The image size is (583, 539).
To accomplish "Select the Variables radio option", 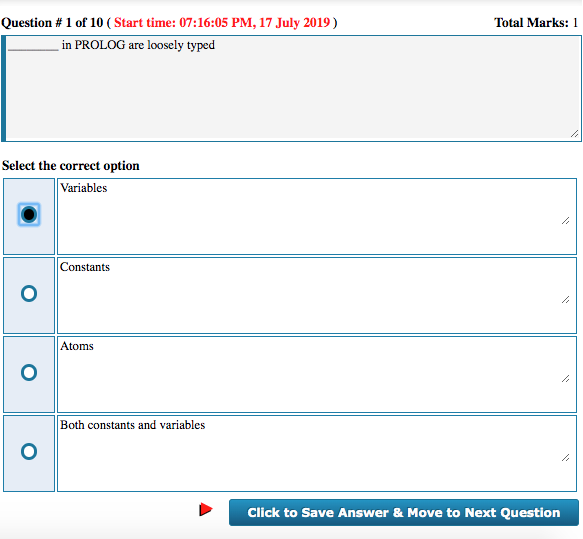I will [x=29, y=214].
